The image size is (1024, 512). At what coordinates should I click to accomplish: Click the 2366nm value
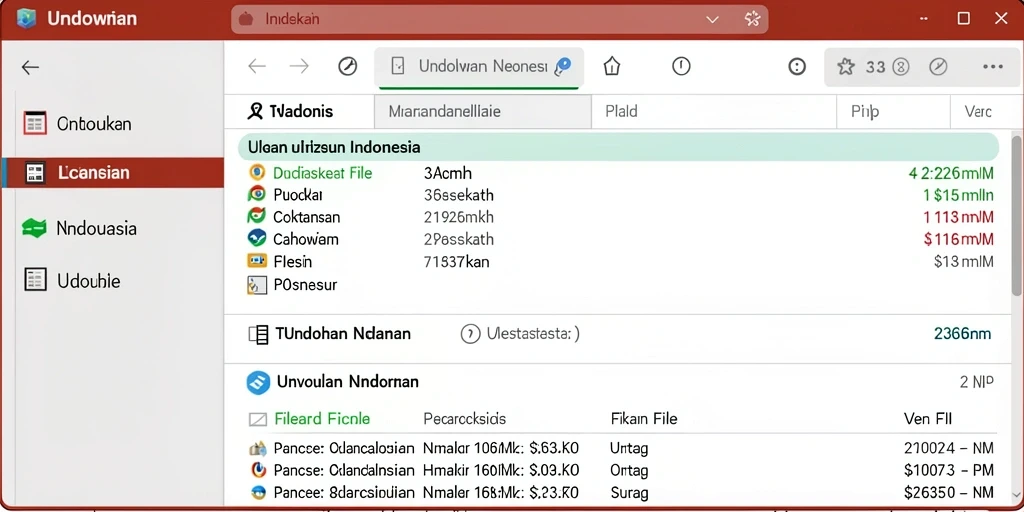(963, 334)
